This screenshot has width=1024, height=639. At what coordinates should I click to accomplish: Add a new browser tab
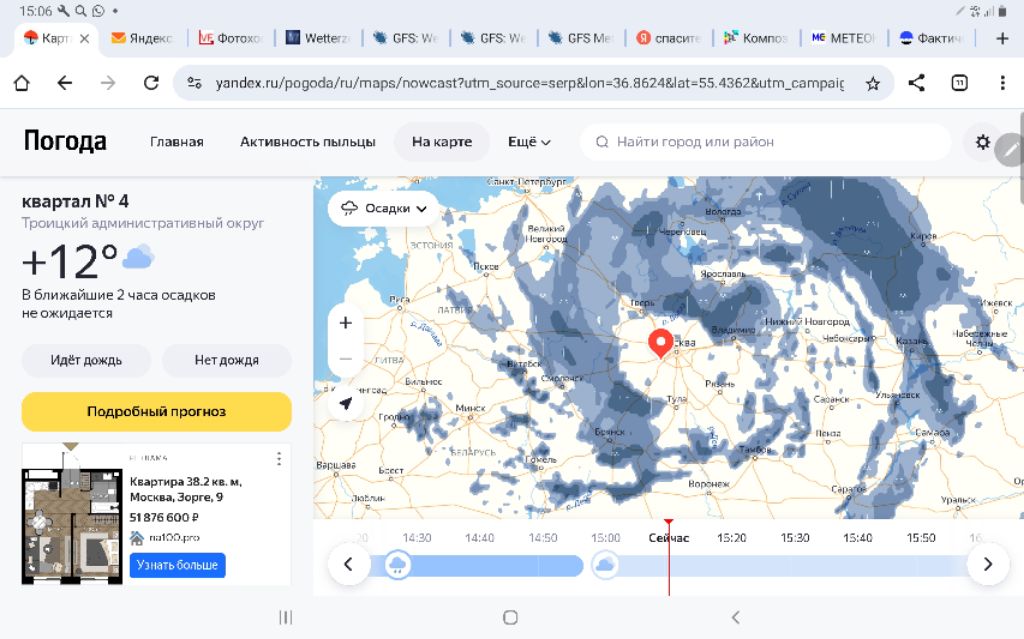pyautogui.click(x=1002, y=38)
